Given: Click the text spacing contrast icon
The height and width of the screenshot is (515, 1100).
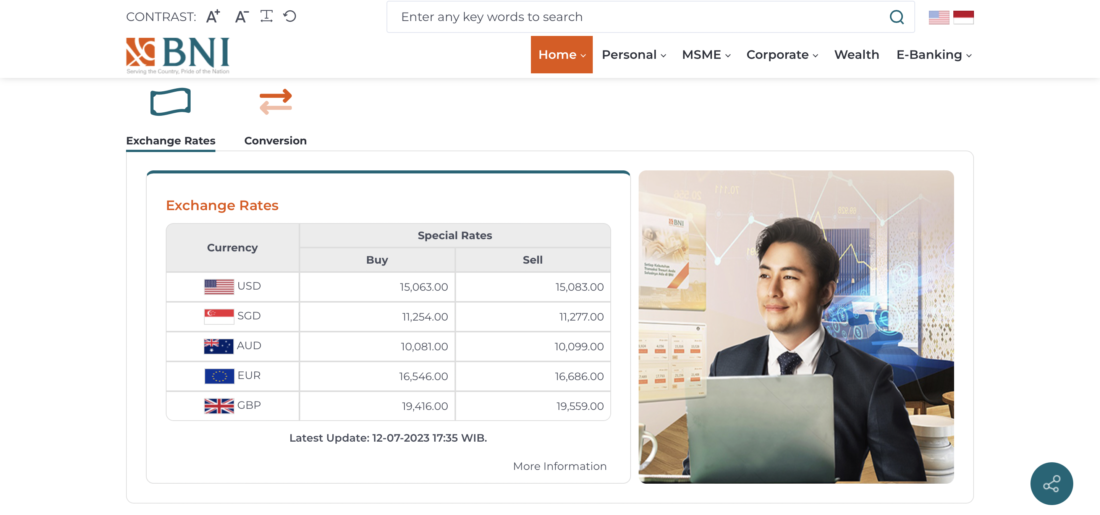Looking at the screenshot, I should tap(266, 16).
